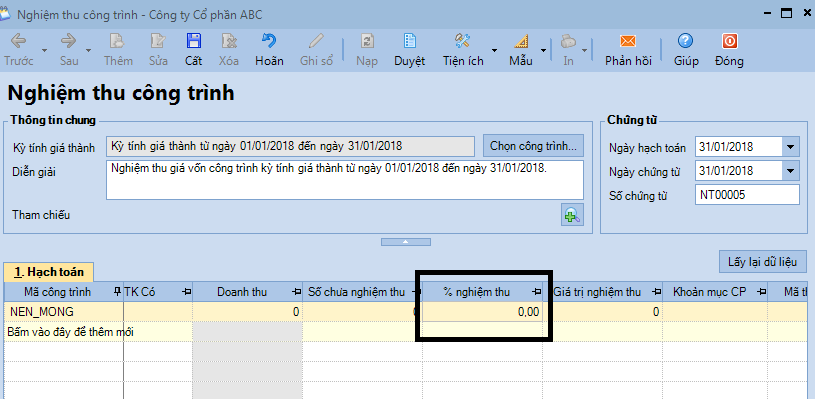Add a reference with the Tham chiếu plus icon

click(572, 215)
